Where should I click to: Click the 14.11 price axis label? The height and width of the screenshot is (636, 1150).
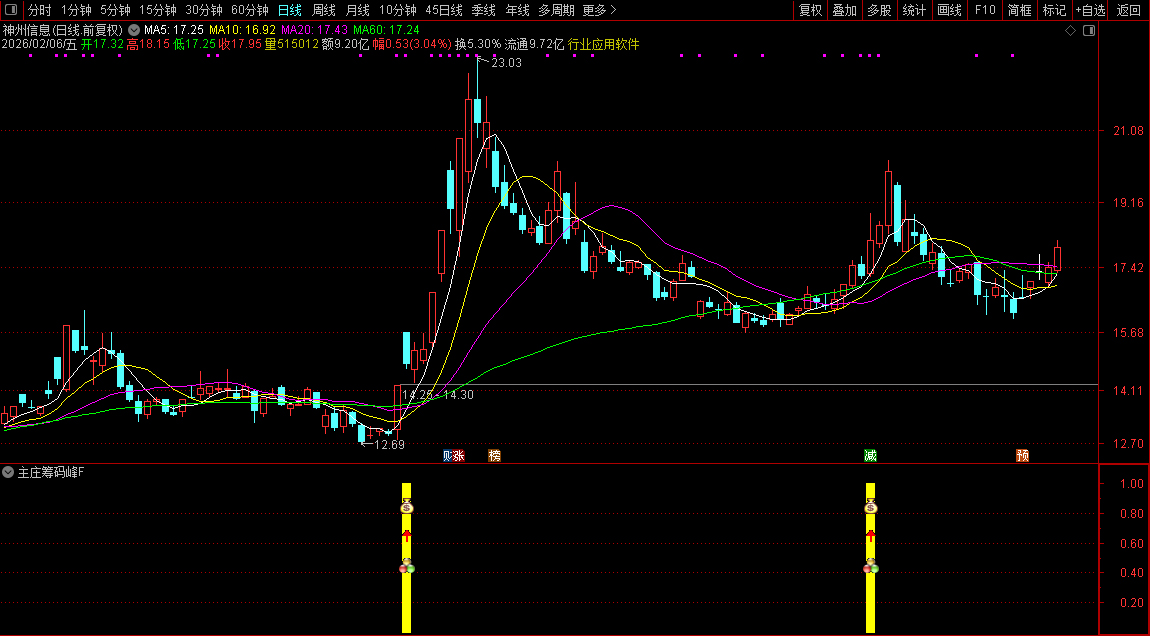(x=1128, y=391)
